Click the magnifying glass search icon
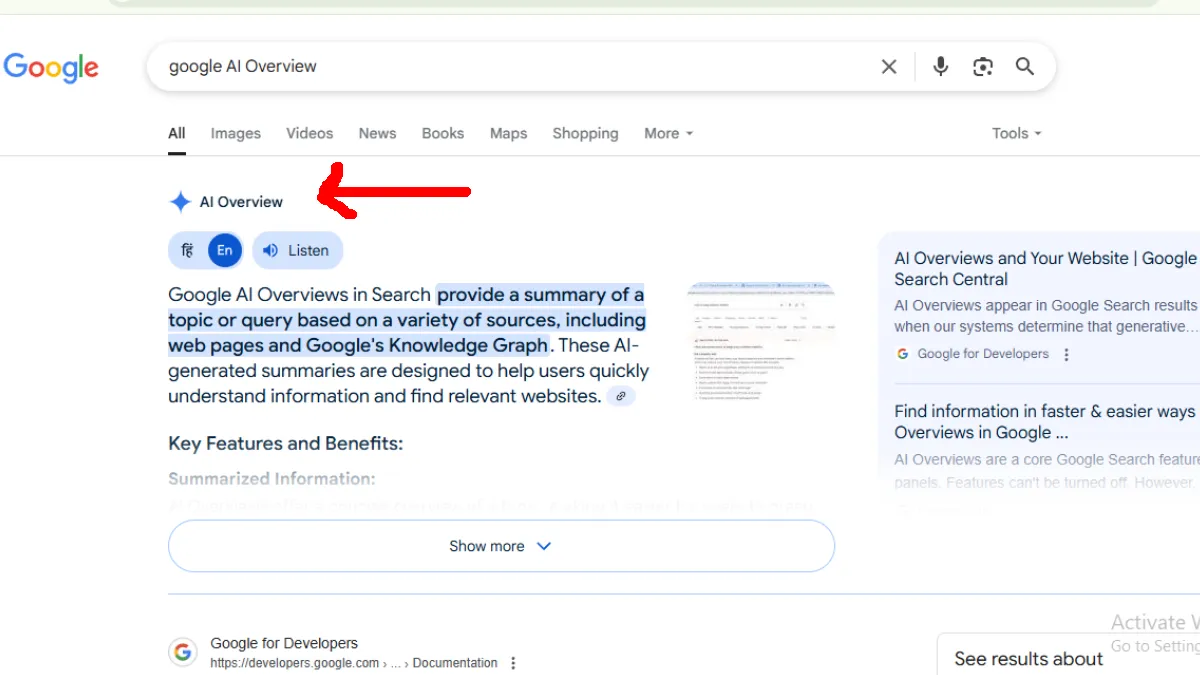The width and height of the screenshot is (1200, 675). point(1025,67)
